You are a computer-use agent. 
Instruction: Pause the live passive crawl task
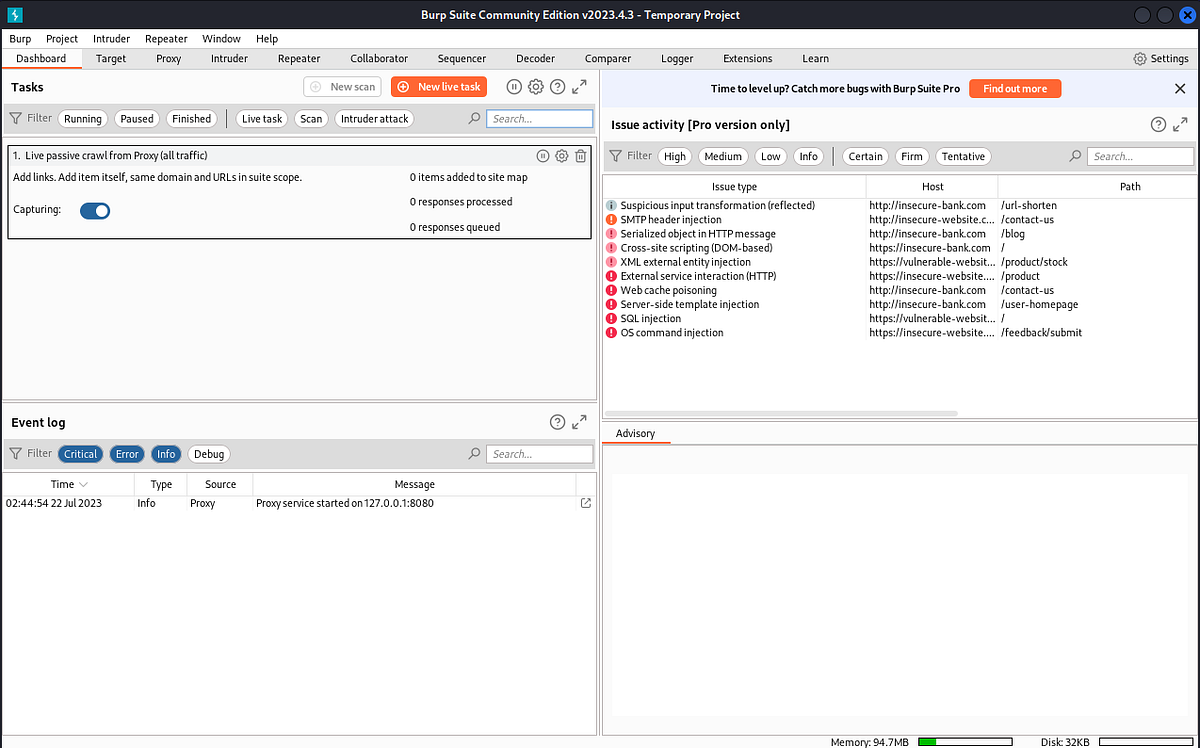[x=543, y=155]
